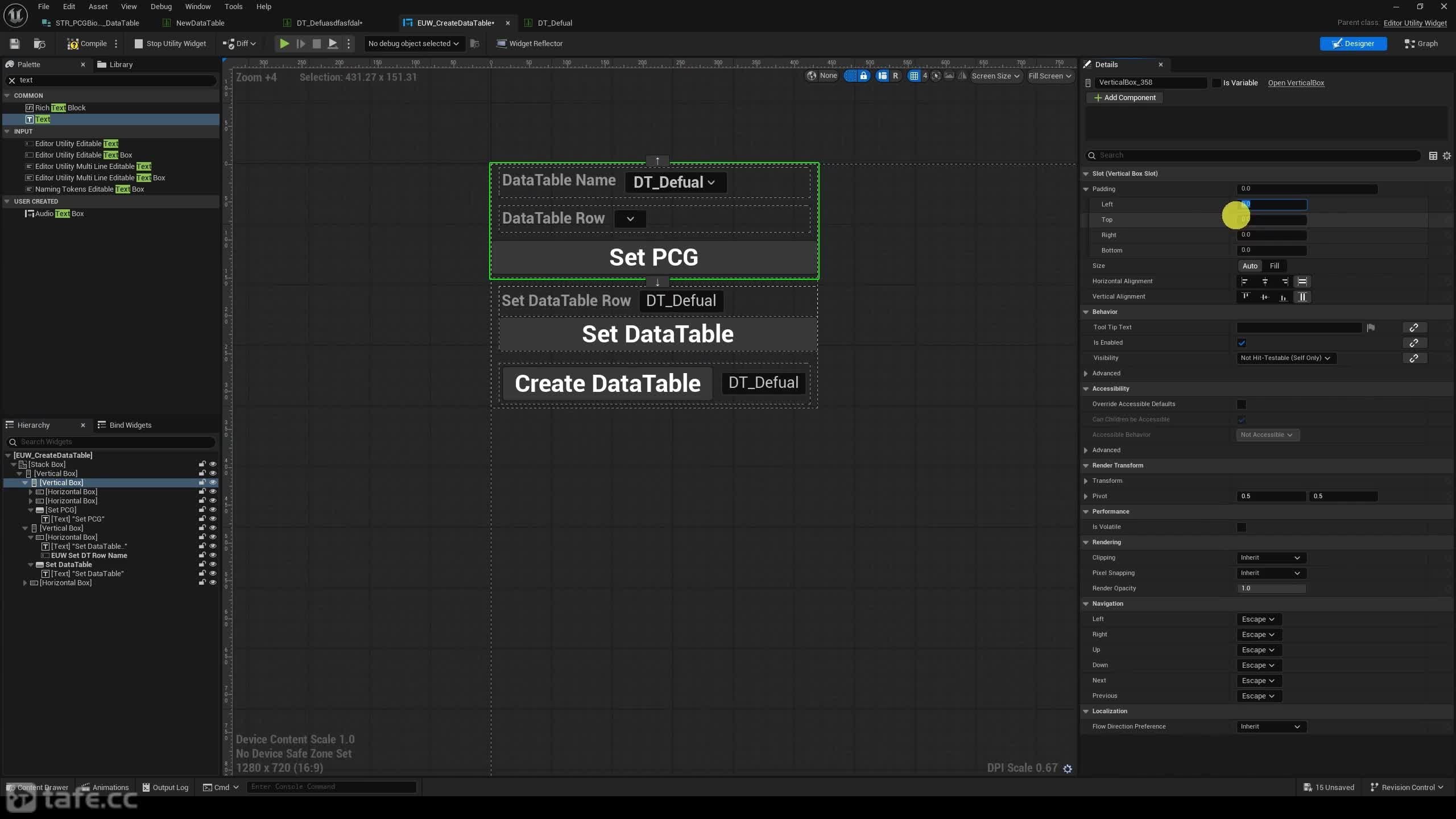Uncheck the Is Enabled checkbox
The width and height of the screenshot is (1456, 819).
click(1242, 343)
